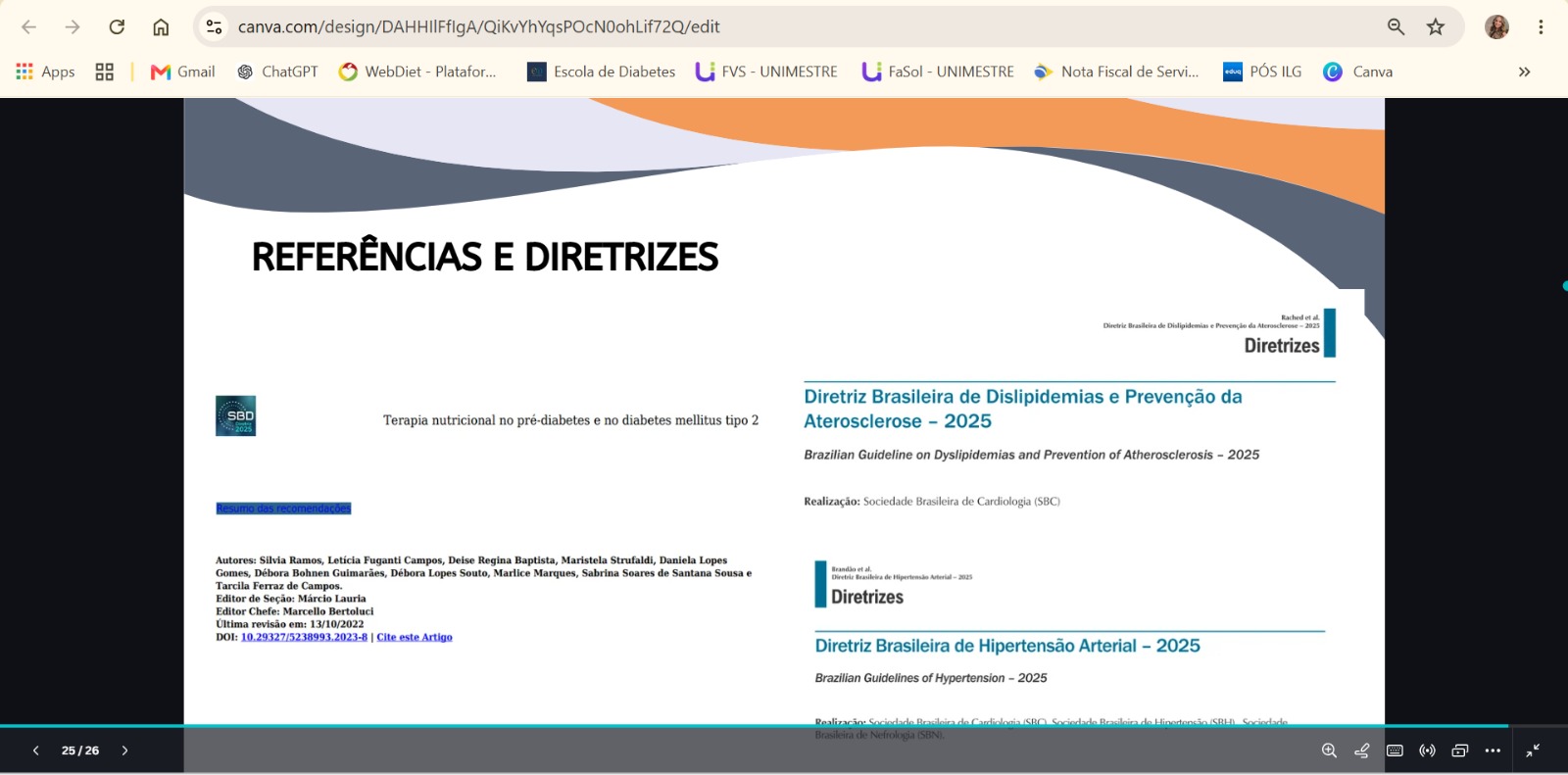The image size is (1568, 775).
Task: Click the browser forward arrow
Action: click(x=73, y=26)
